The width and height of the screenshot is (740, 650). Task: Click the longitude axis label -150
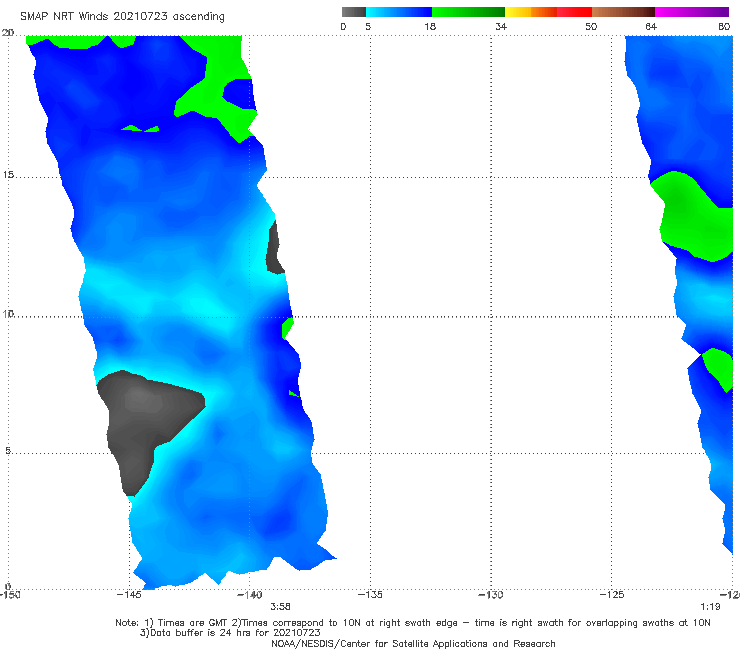click(x=10, y=595)
